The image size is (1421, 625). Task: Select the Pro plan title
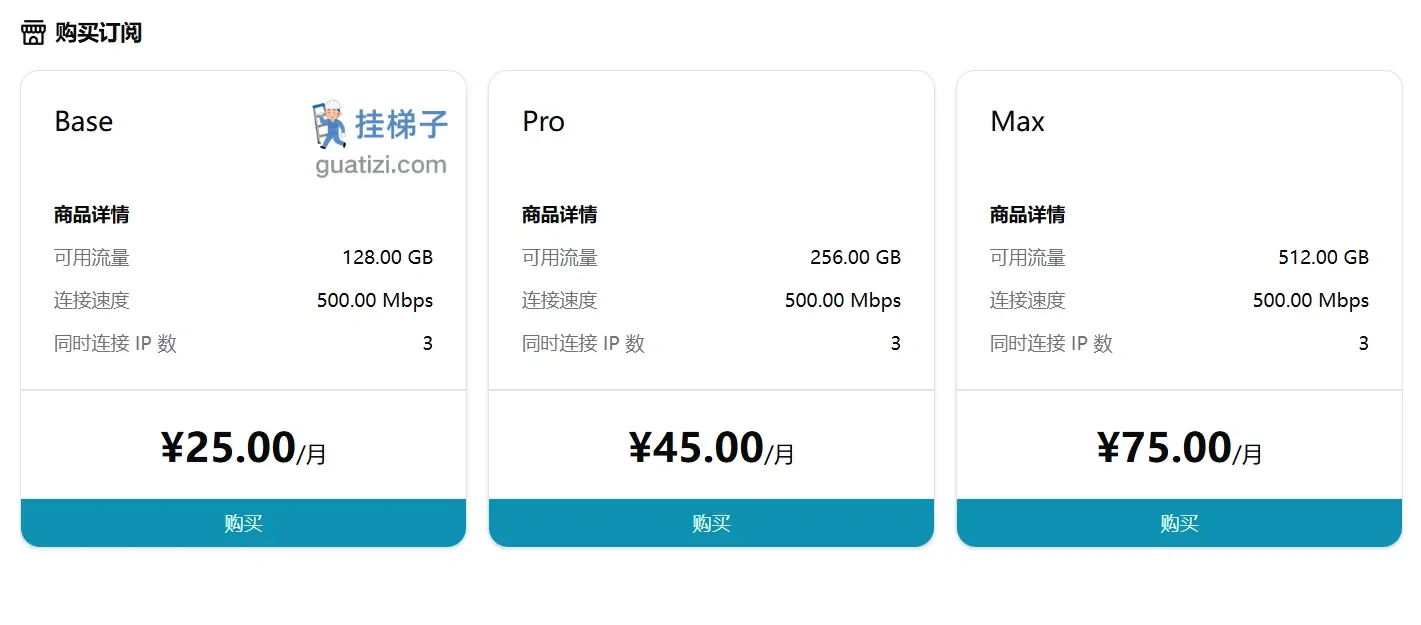[543, 122]
